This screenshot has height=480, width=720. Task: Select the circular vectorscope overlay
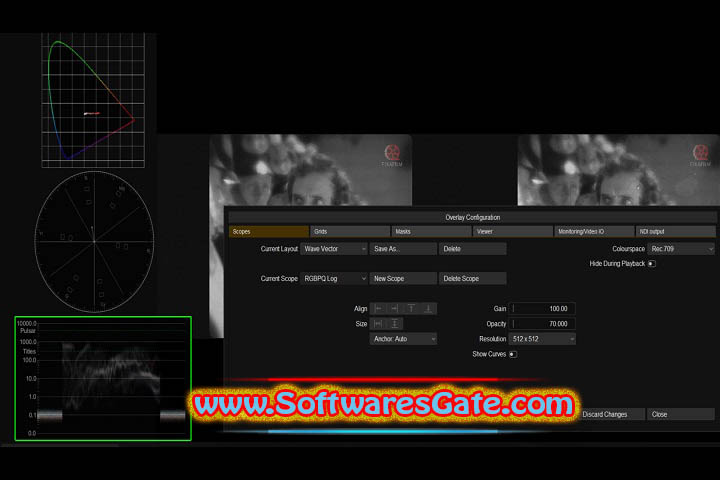[x=94, y=242]
